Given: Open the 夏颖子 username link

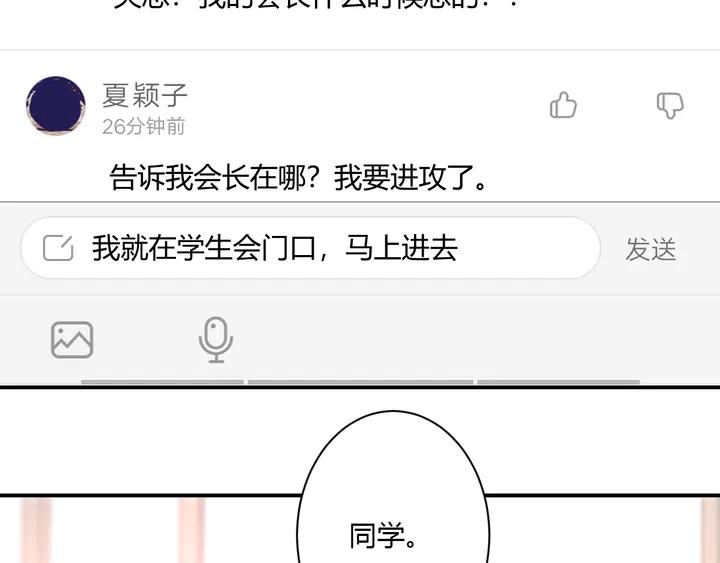Looking at the screenshot, I should coord(145,95).
